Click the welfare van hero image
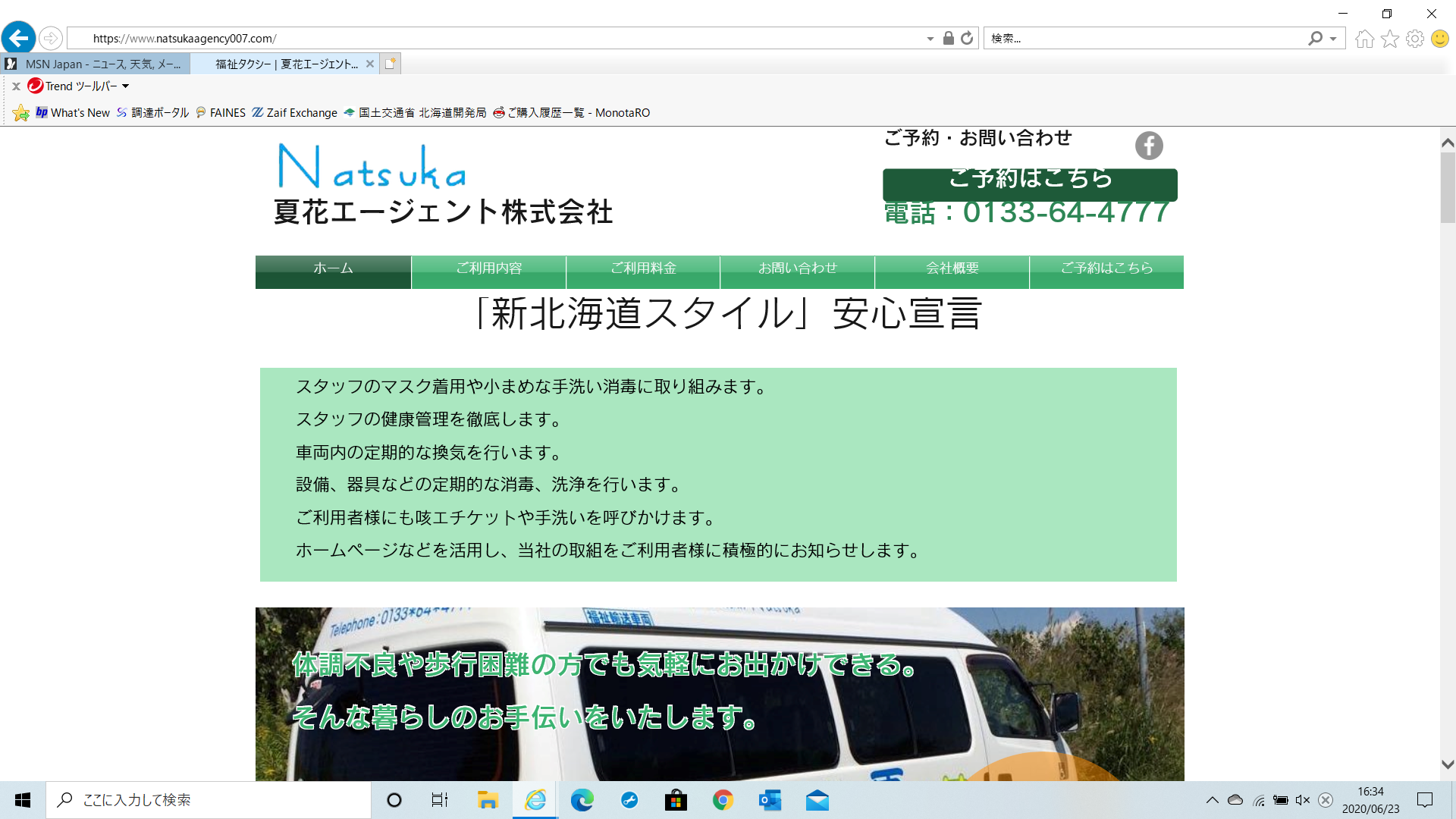 [x=720, y=694]
